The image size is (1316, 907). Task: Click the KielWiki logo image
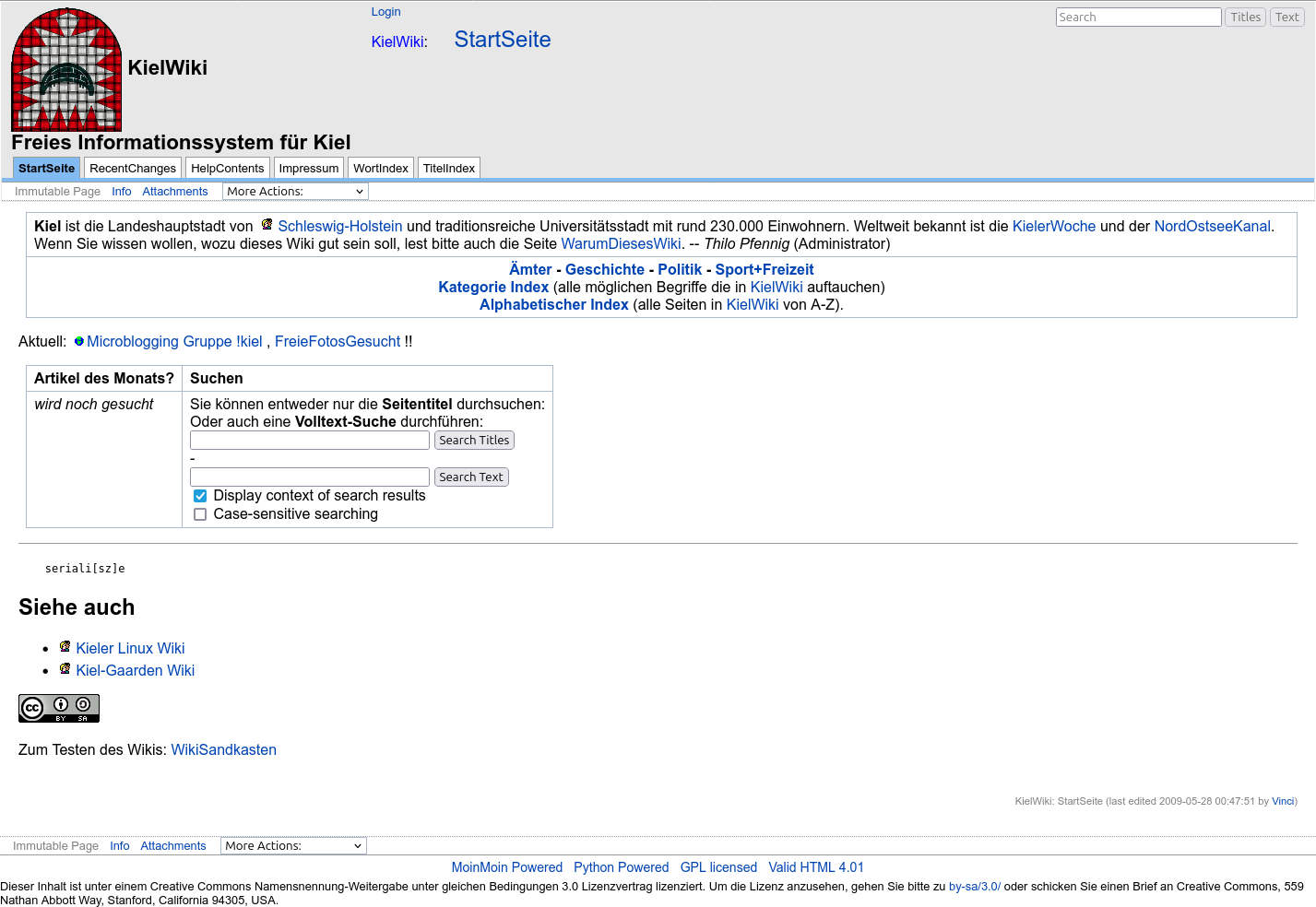pos(66,70)
